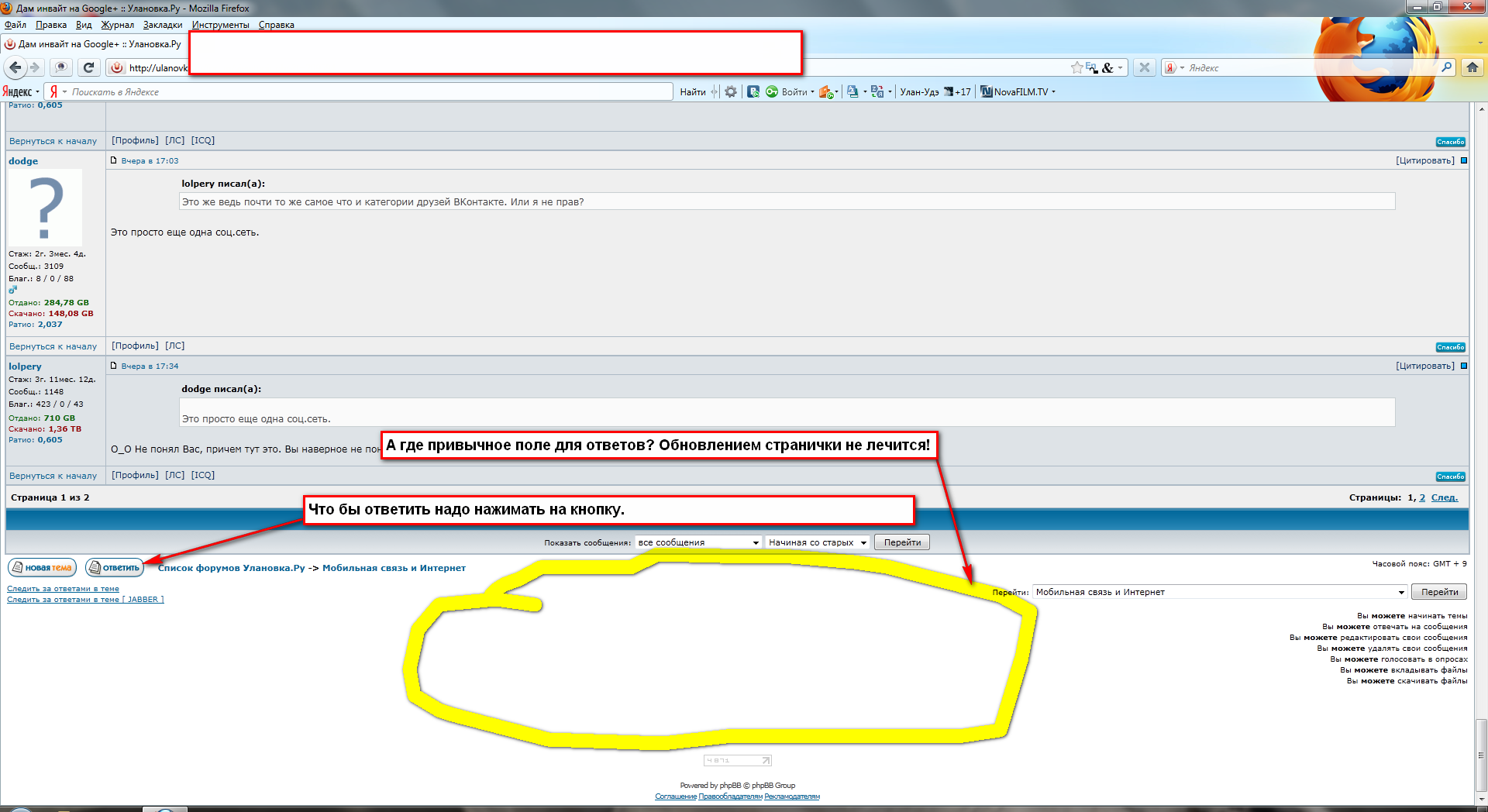The image size is (1488, 812).
Task: Open the Вид menu
Action: coord(84,25)
